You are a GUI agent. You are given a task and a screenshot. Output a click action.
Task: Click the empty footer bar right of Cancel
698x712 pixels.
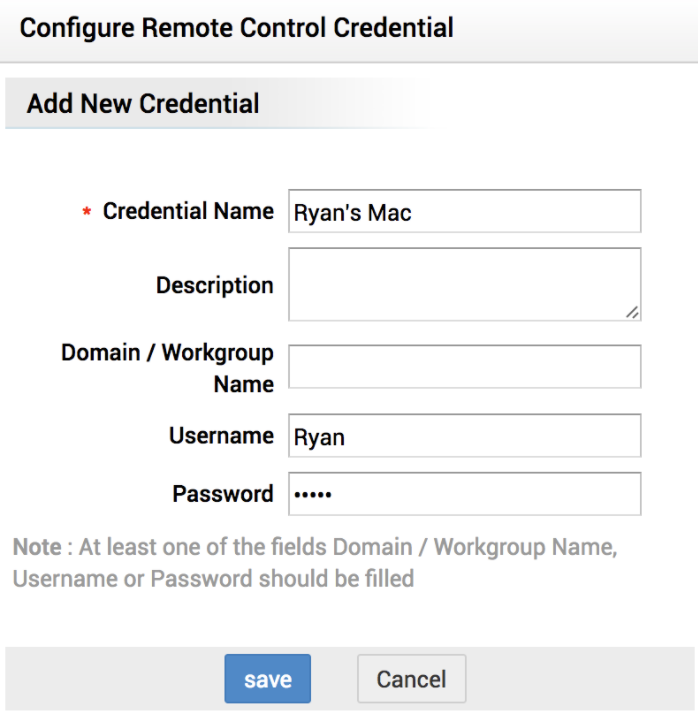coord(580,680)
